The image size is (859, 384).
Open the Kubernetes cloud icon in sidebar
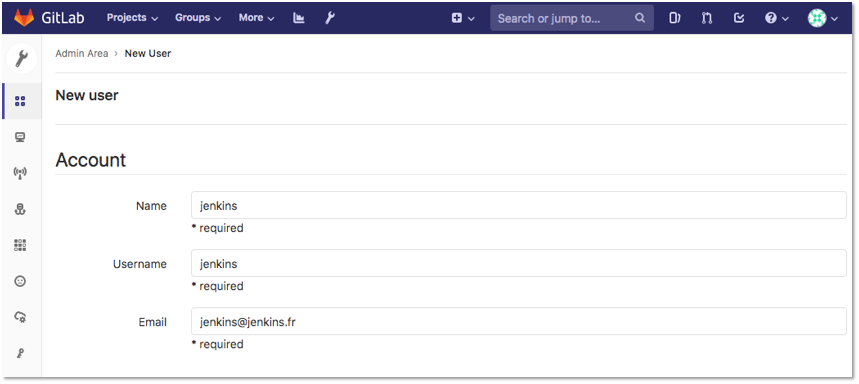20,317
